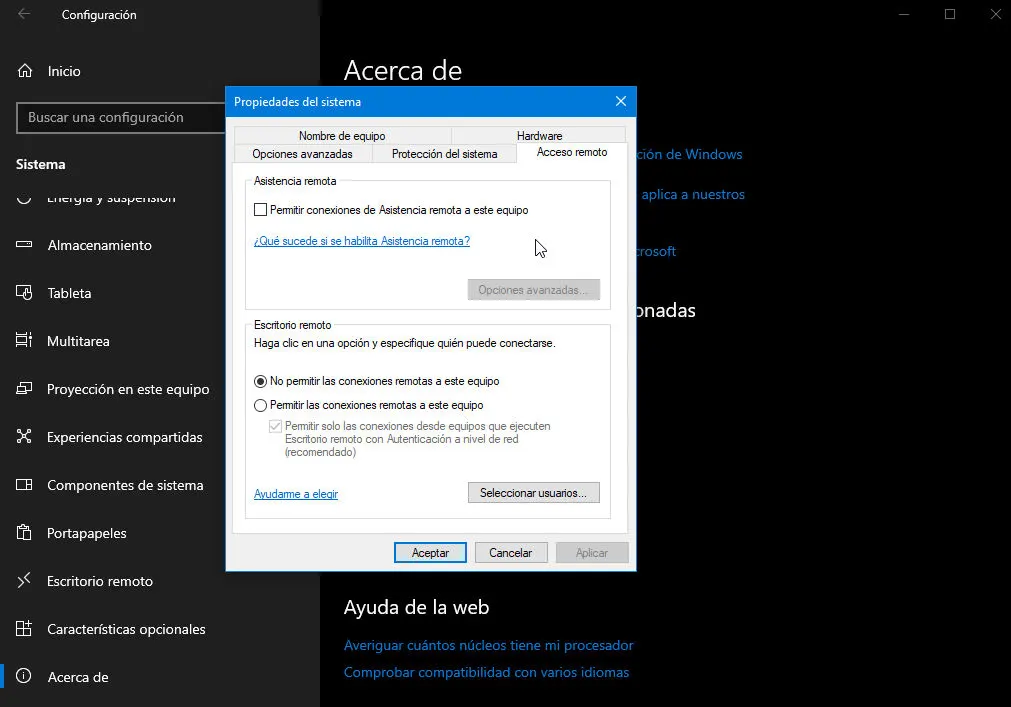Click the Almacenamiento storage icon
Viewport: 1011px width, 707px height.
click(x=24, y=245)
